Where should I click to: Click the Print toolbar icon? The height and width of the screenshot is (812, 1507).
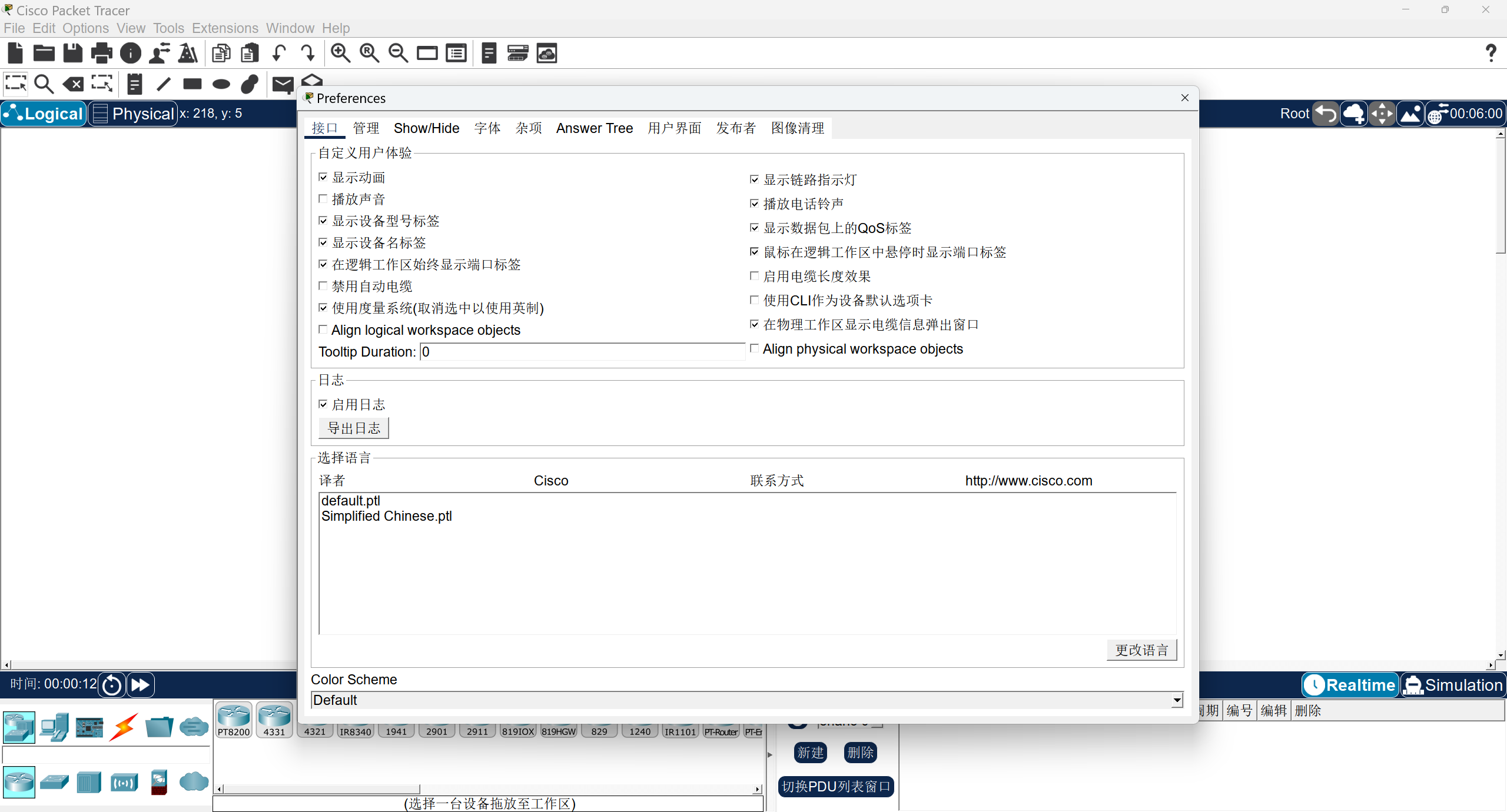coord(102,53)
